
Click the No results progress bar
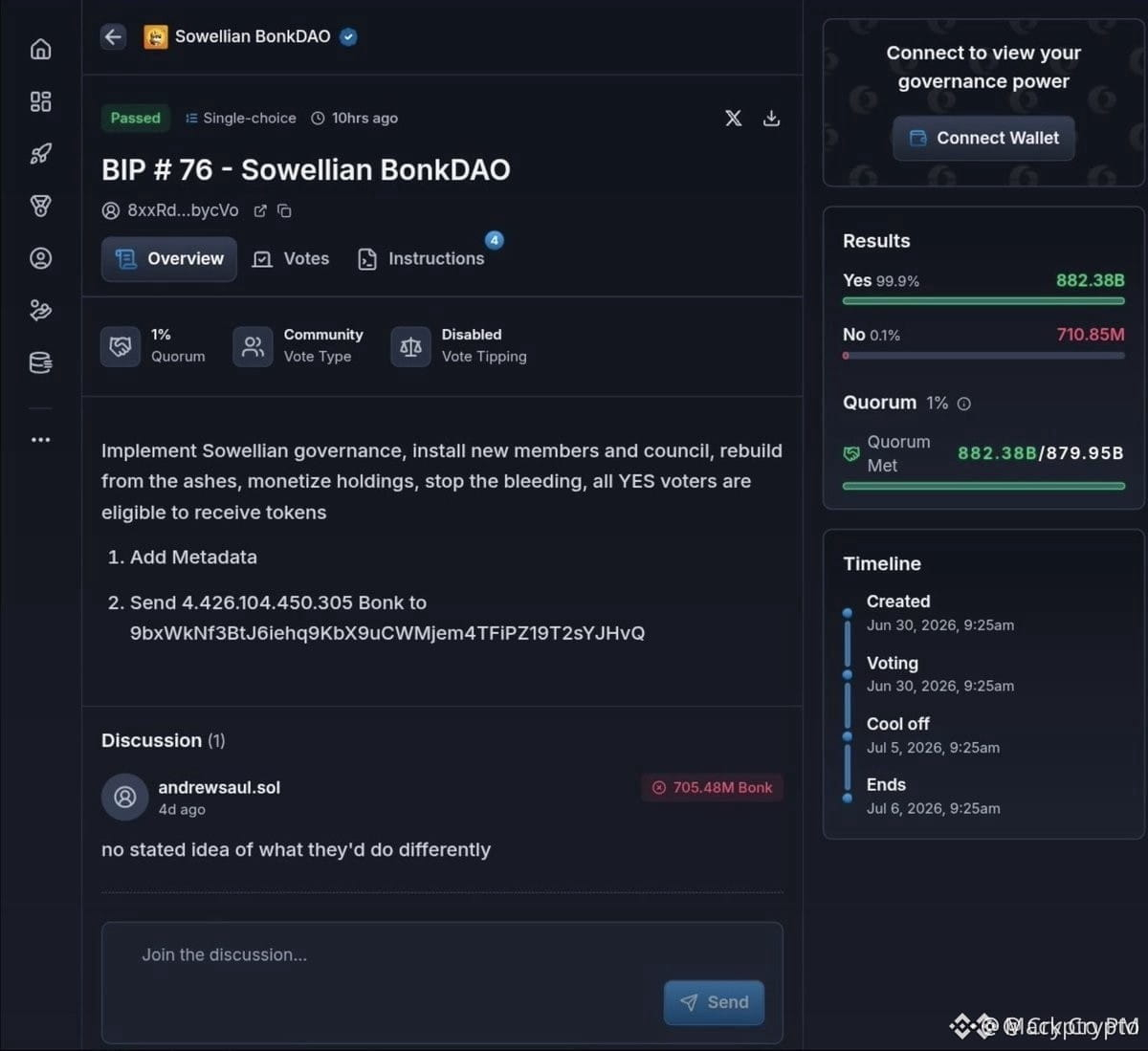point(983,356)
